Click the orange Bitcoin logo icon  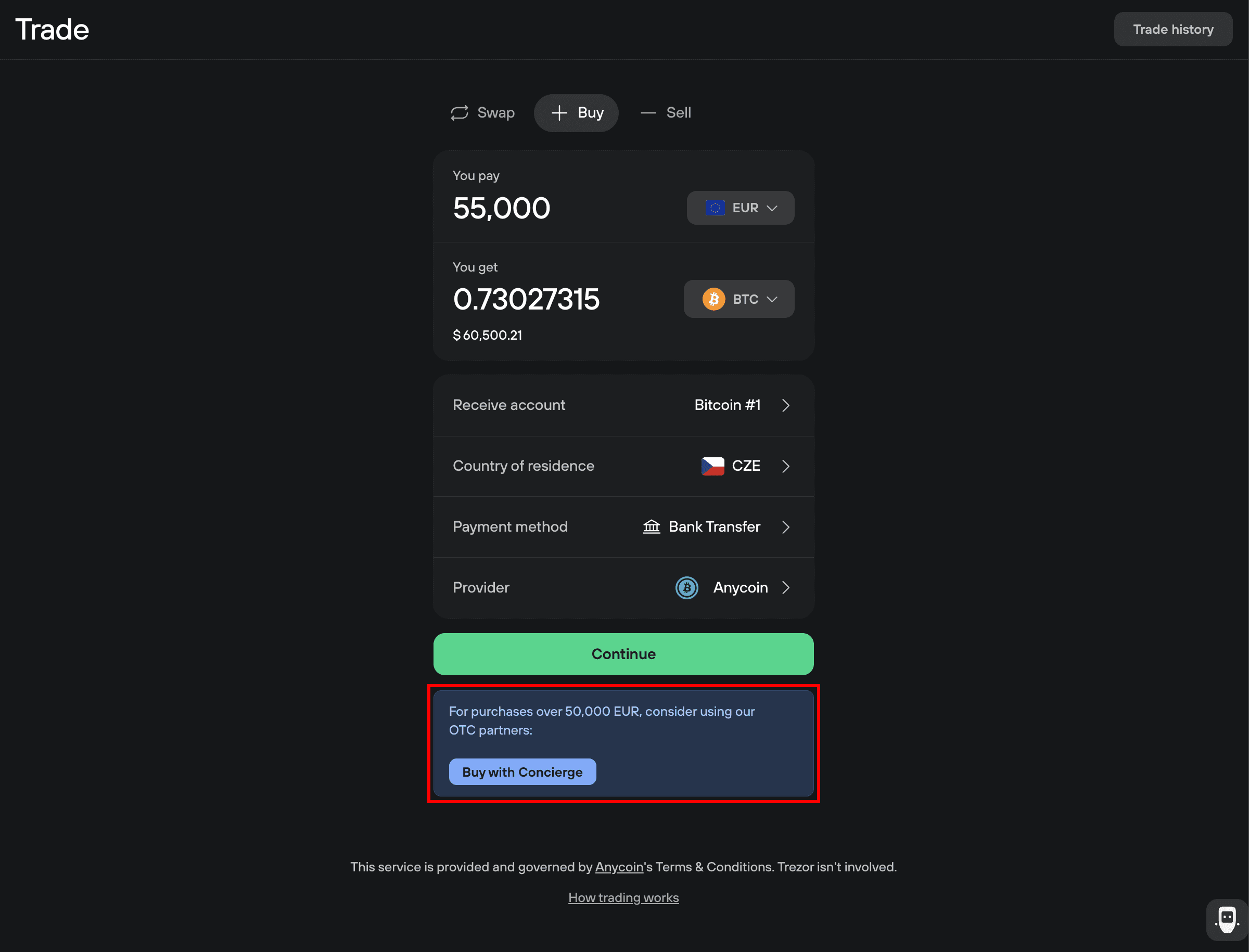pyautogui.click(x=714, y=299)
